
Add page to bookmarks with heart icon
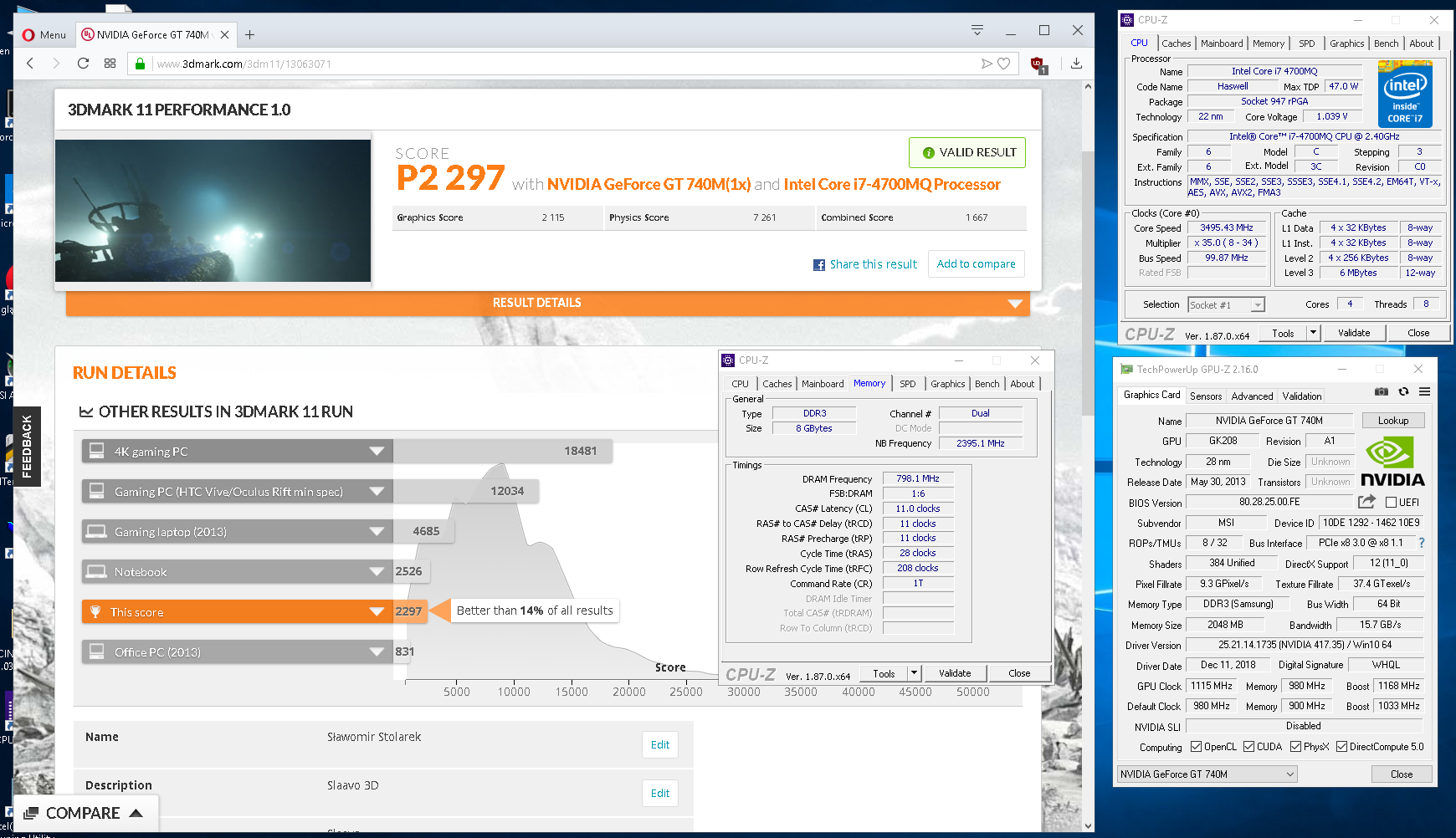(1004, 64)
